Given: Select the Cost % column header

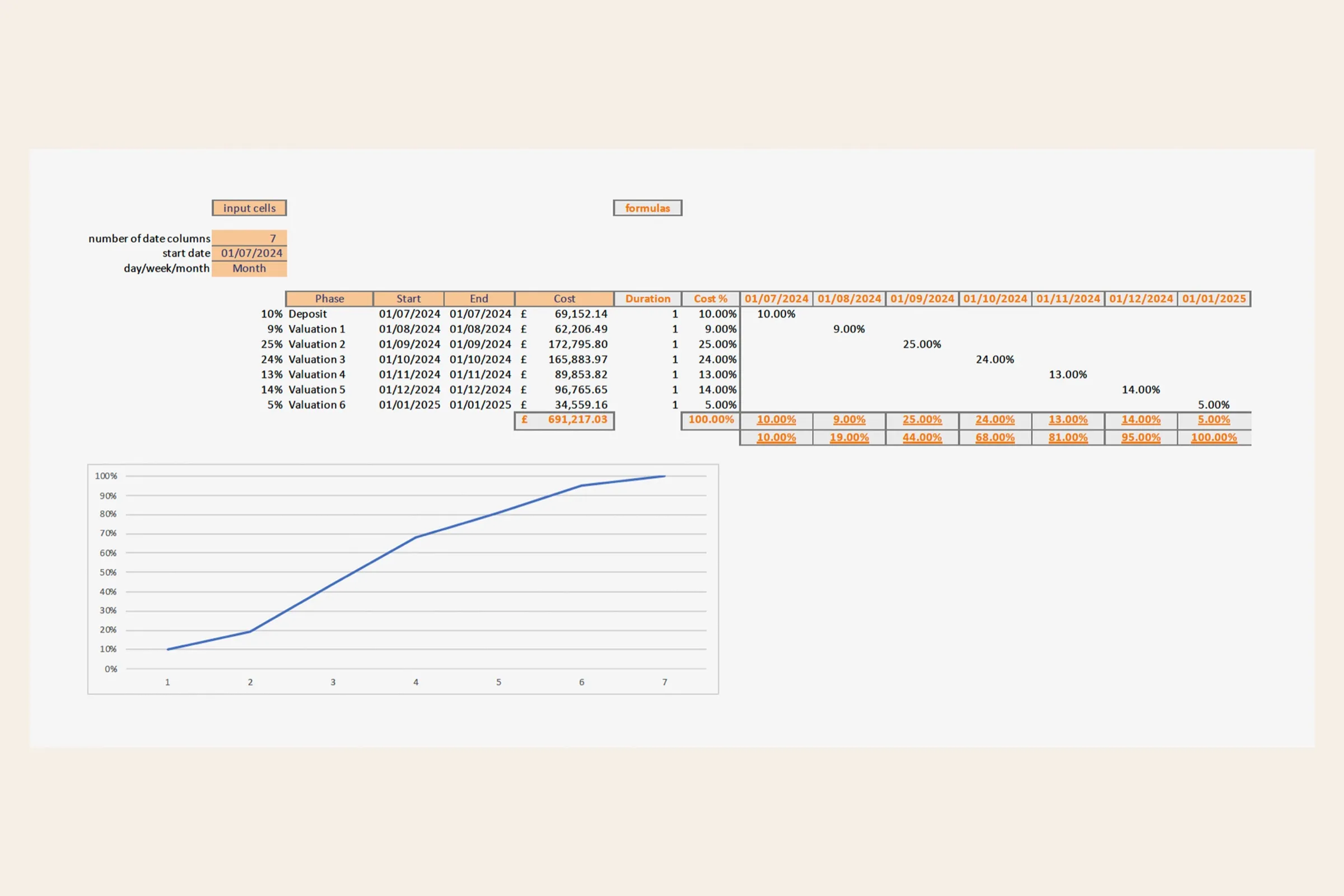Looking at the screenshot, I should [710, 299].
